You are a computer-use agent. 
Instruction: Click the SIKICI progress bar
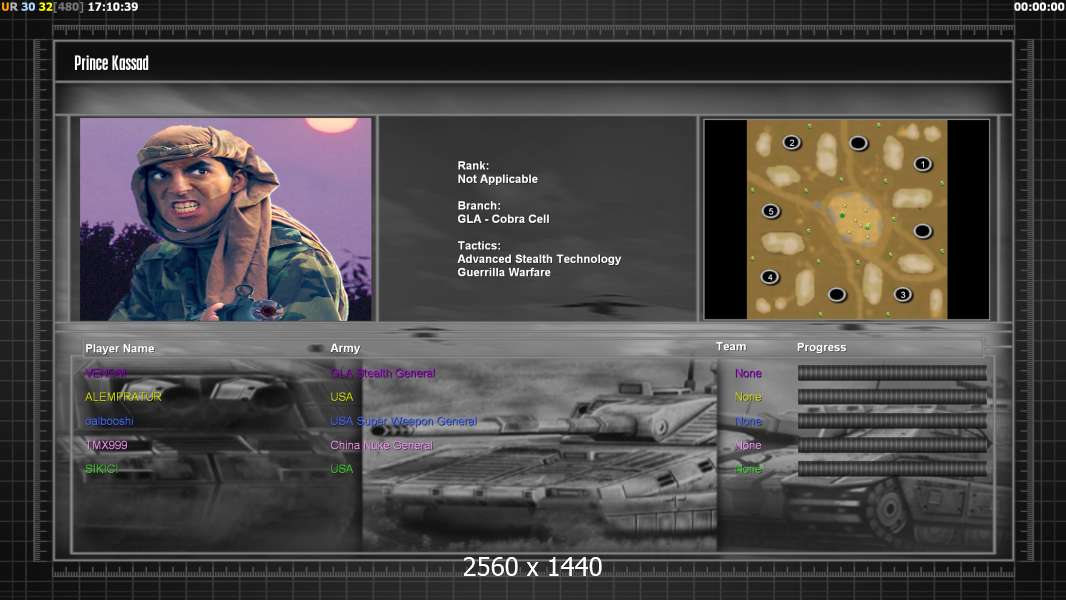pyautogui.click(x=892, y=469)
